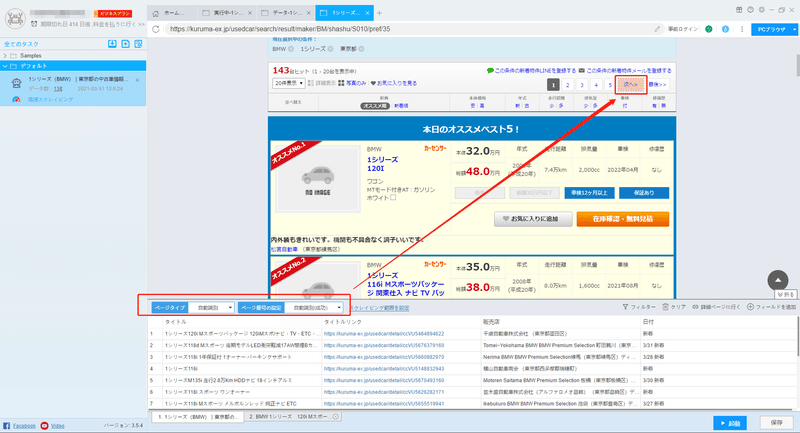Select bottom tab 1. 1シリーズ (BMW)
Viewport: 800px width, 433px height.
(x=198, y=417)
